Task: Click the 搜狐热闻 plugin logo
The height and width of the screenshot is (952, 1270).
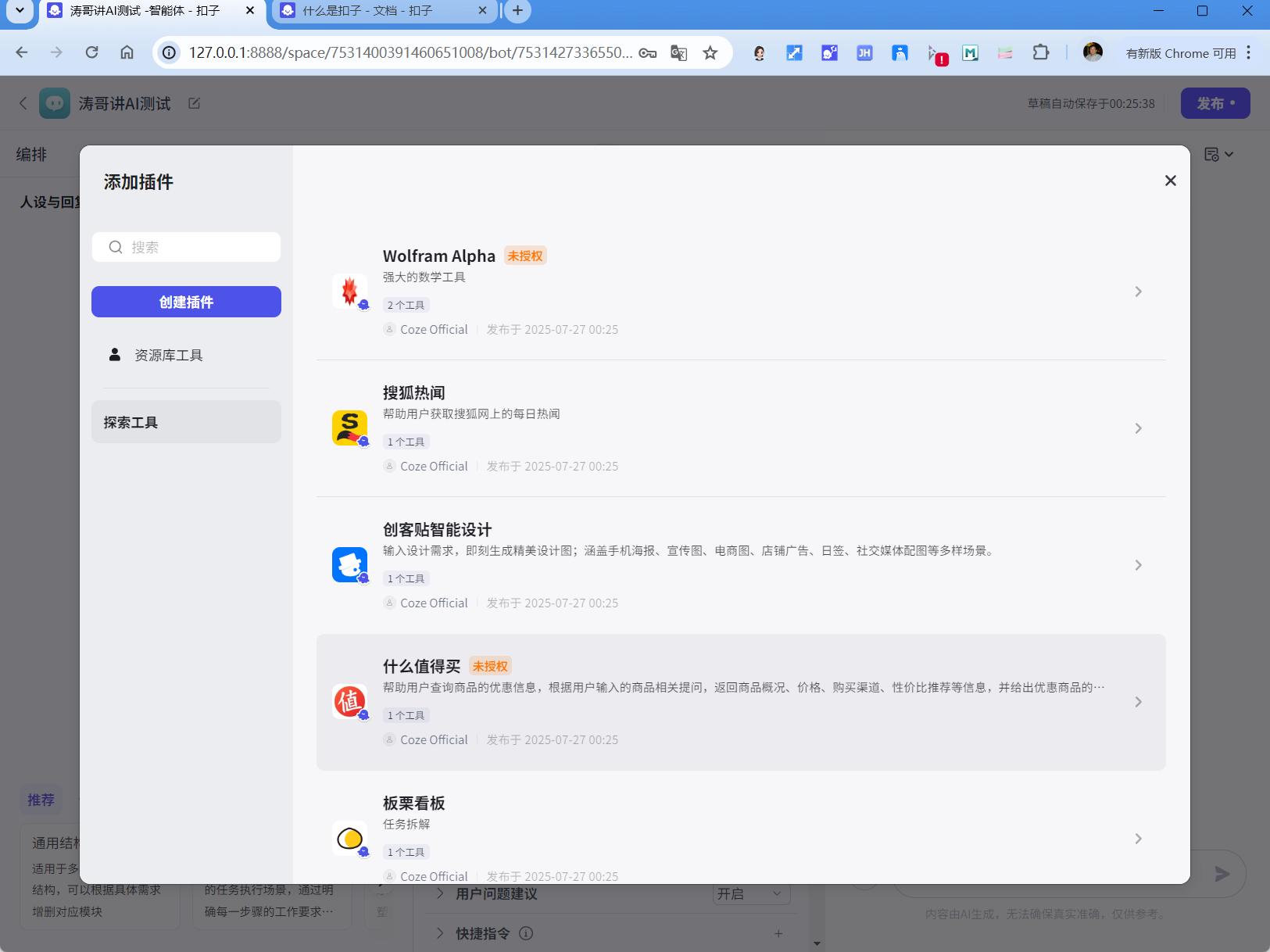Action: click(x=349, y=428)
